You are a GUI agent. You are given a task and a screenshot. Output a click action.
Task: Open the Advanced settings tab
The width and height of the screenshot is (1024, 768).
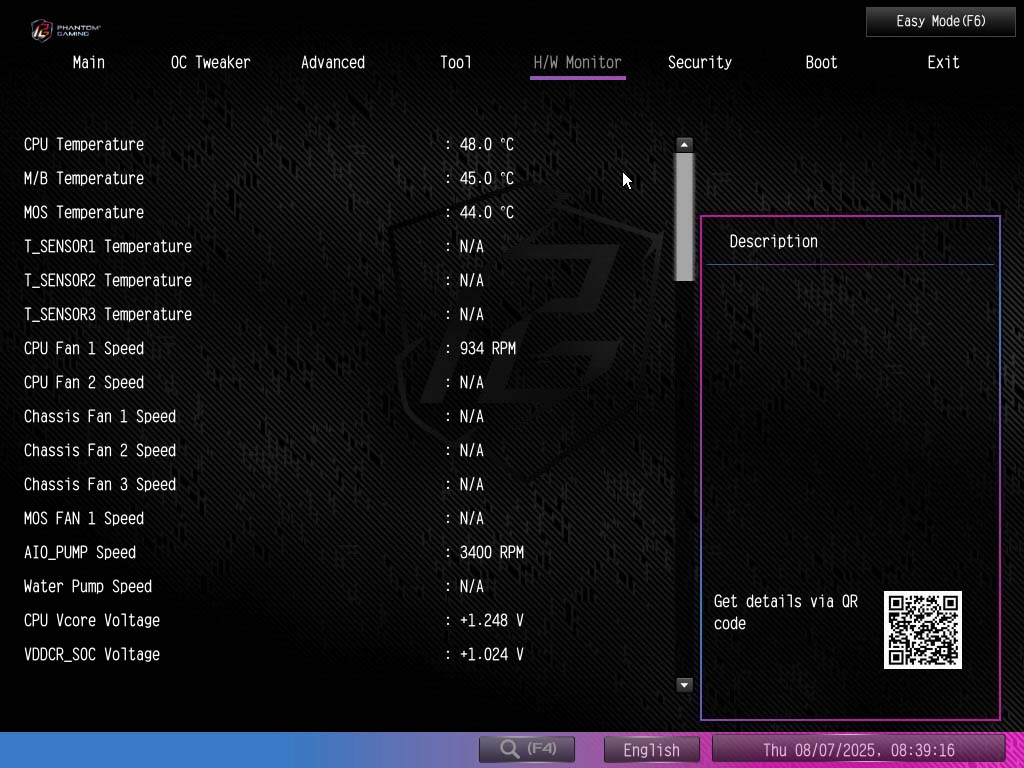(x=333, y=62)
